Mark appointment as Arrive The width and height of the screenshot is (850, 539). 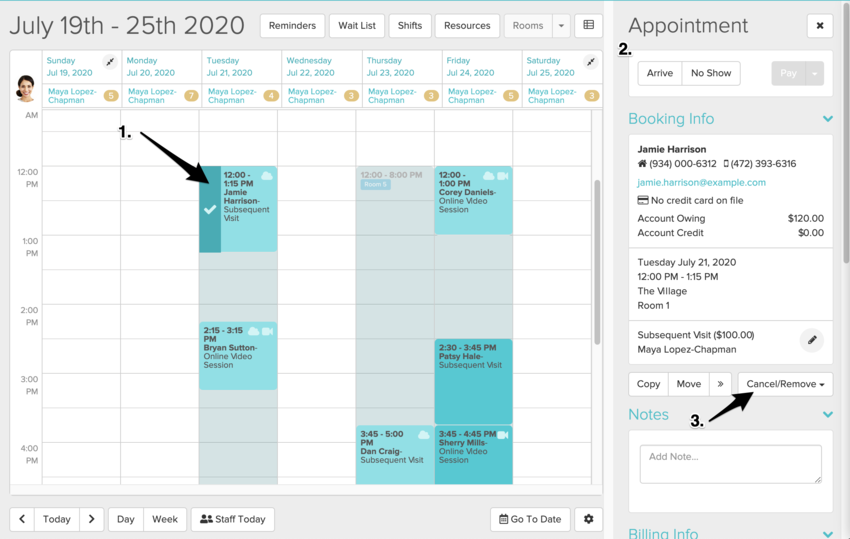660,73
